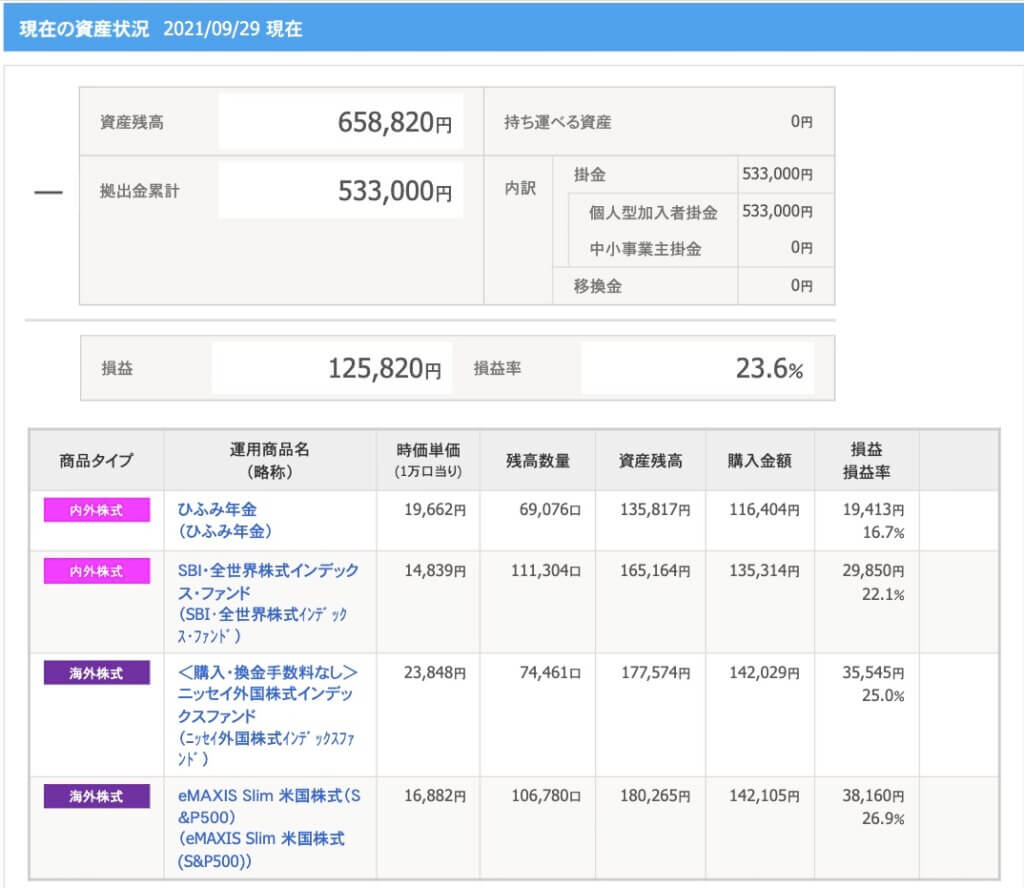1024x888 pixels.
Task: Select the balance 135,817円
Action: pyautogui.click(x=655, y=509)
